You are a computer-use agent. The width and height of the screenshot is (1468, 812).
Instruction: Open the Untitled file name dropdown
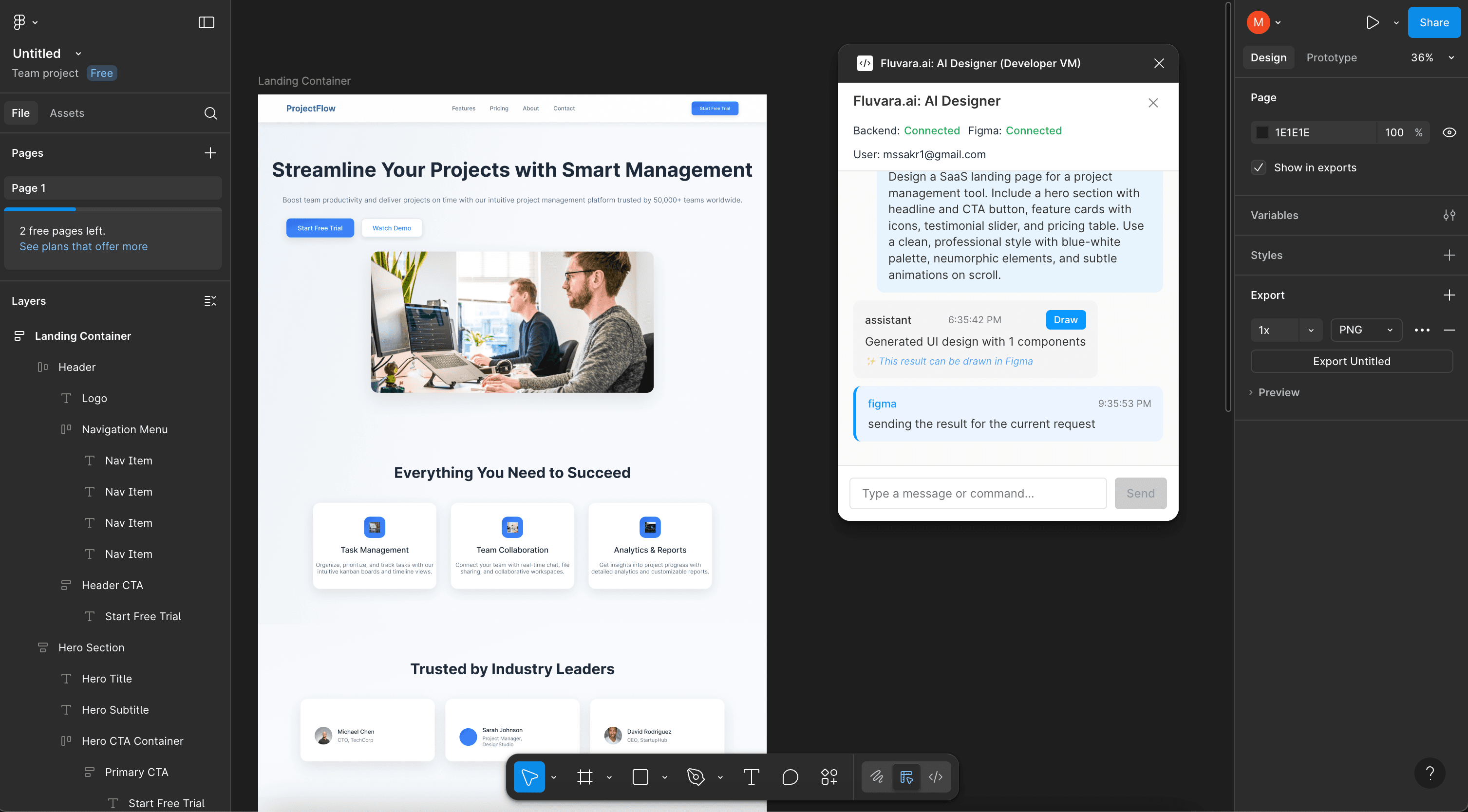pos(78,53)
